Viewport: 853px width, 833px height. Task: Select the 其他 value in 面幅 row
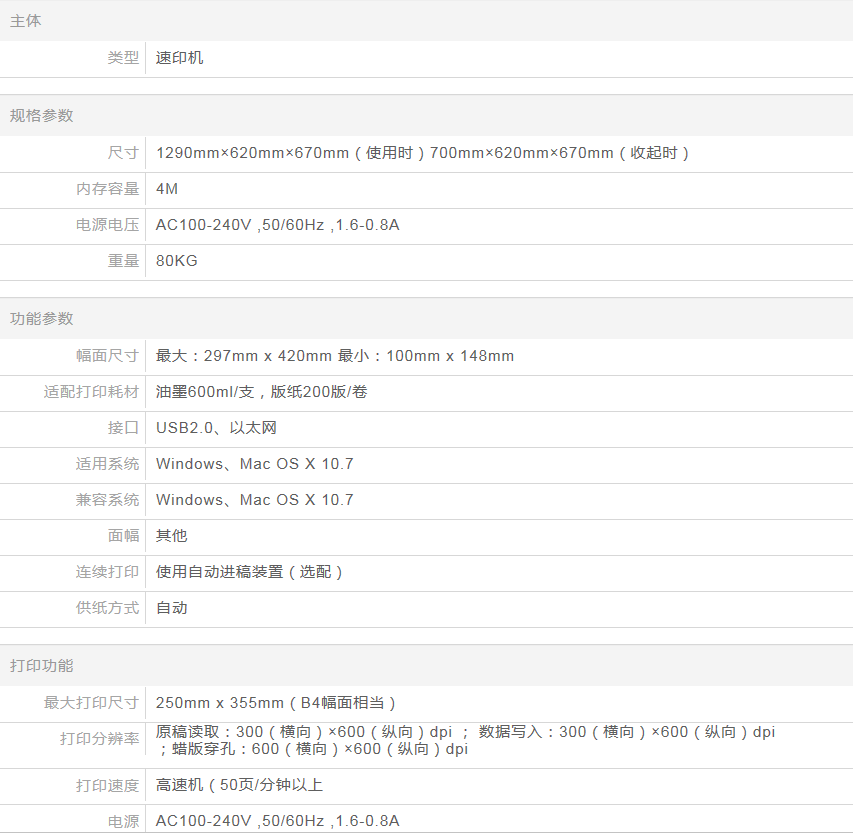[172, 536]
